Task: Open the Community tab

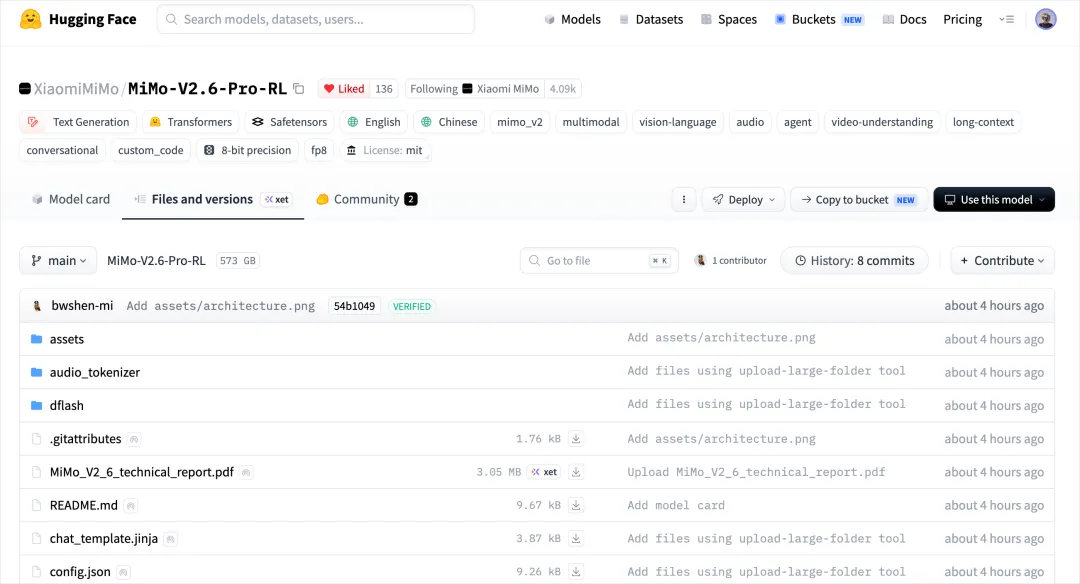Action: [366, 199]
